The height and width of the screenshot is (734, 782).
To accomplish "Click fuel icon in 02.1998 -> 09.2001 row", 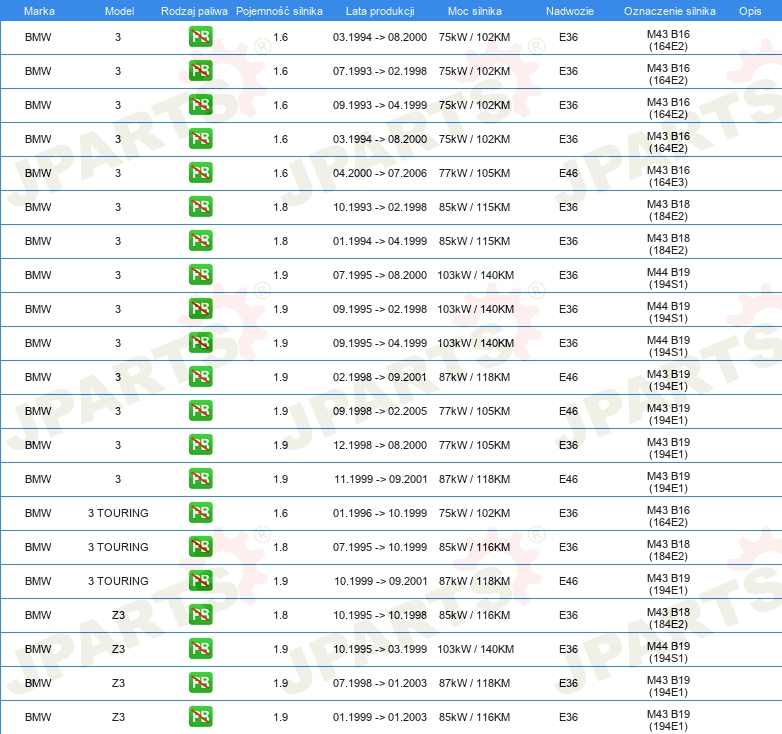I will [200, 377].
